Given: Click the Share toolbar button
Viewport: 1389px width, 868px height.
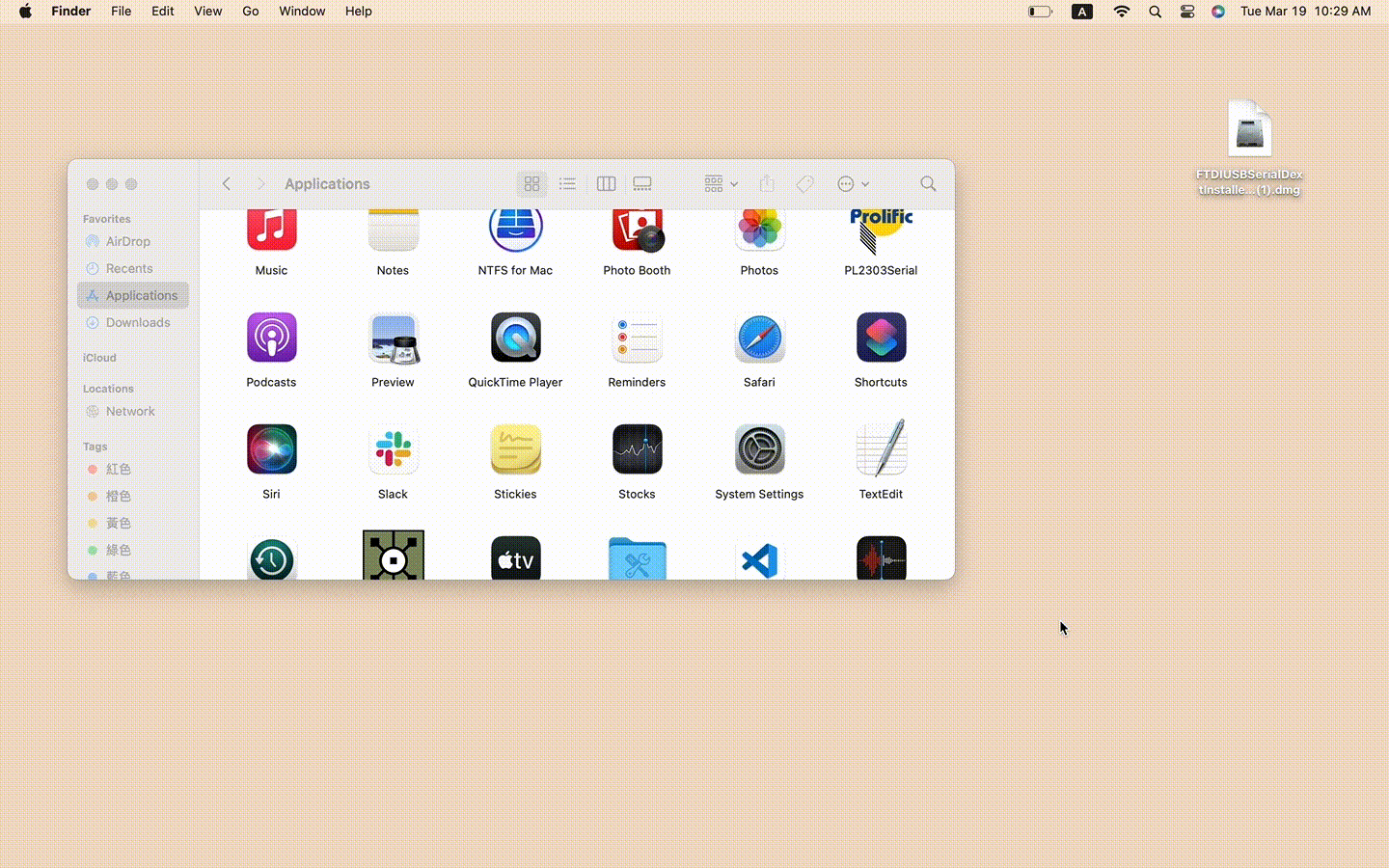Looking at the screenshot, I should [x=767, y=183].
